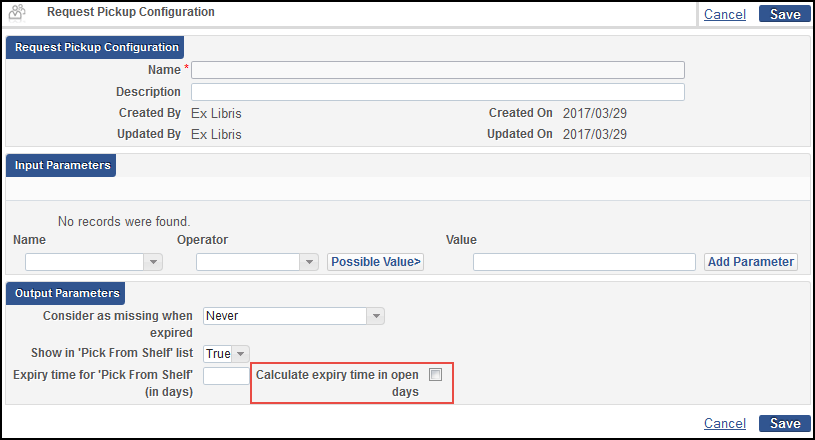Click the top Cancel link
The width and height of the screenshot is (815, 440).
725,14
